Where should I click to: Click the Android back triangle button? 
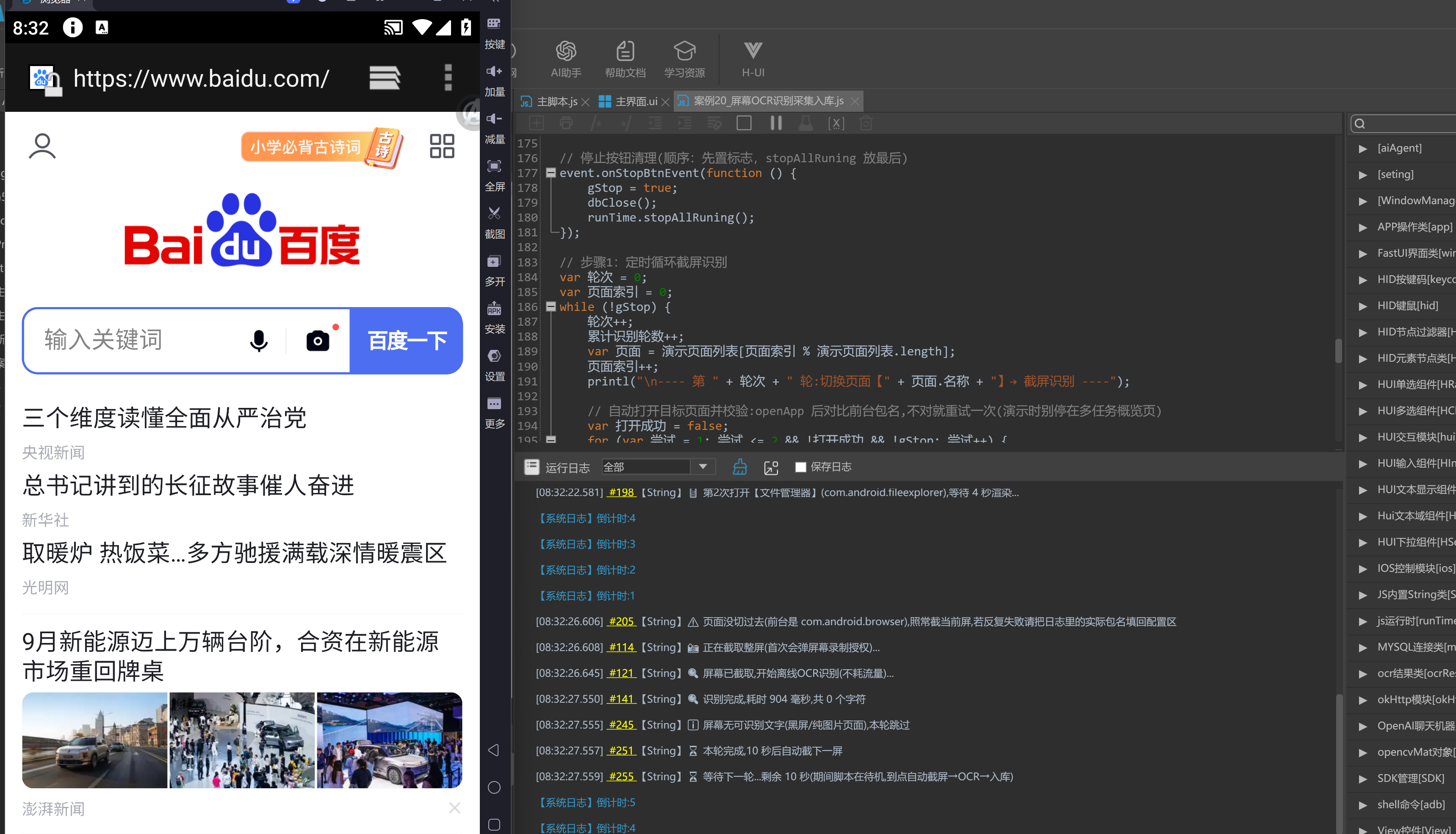[x=493, y=750]
